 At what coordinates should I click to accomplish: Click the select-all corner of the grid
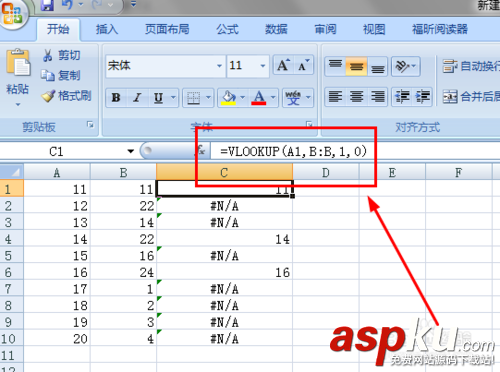(12, 172)
